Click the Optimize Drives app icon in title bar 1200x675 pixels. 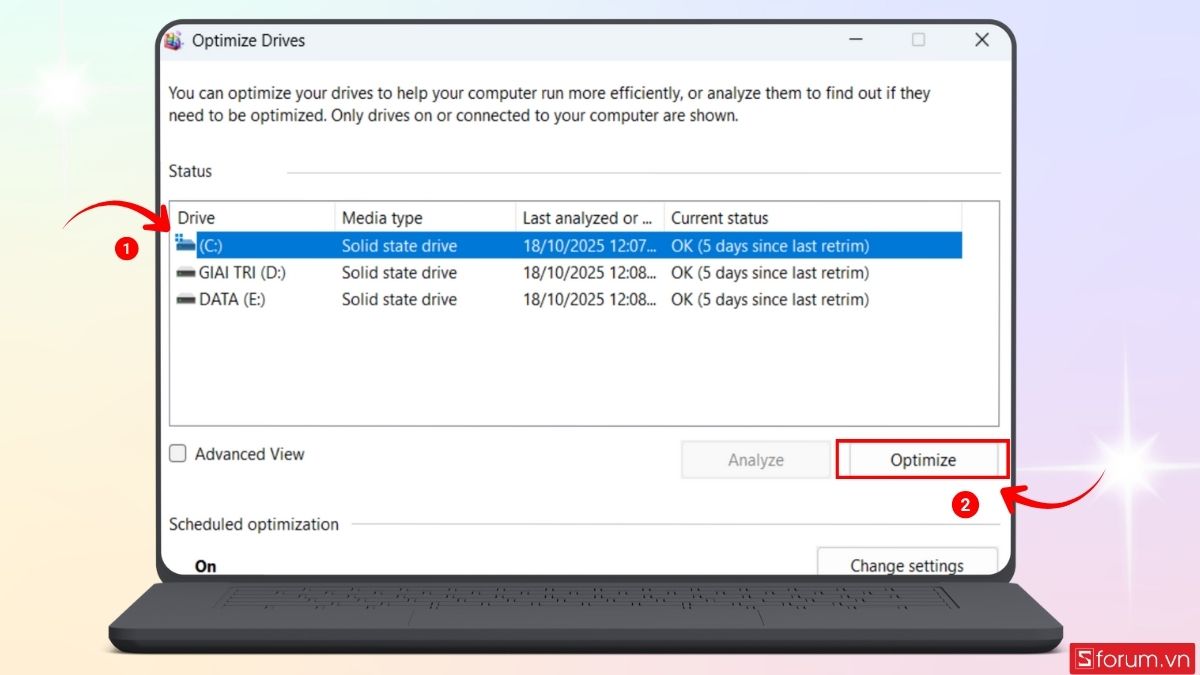174,41
